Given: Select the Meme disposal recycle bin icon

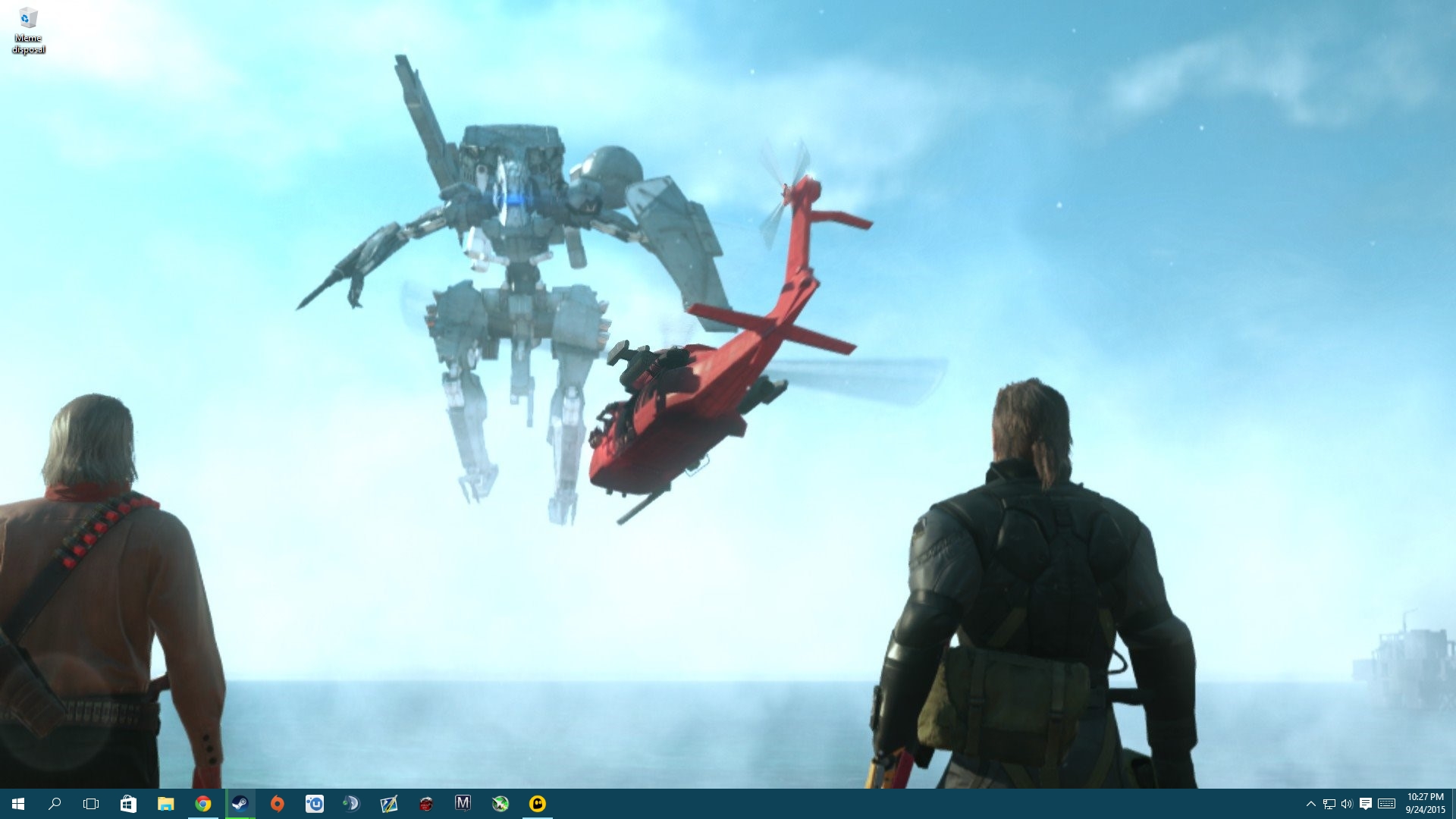Looking at the screenshot, I should point(28,31).
